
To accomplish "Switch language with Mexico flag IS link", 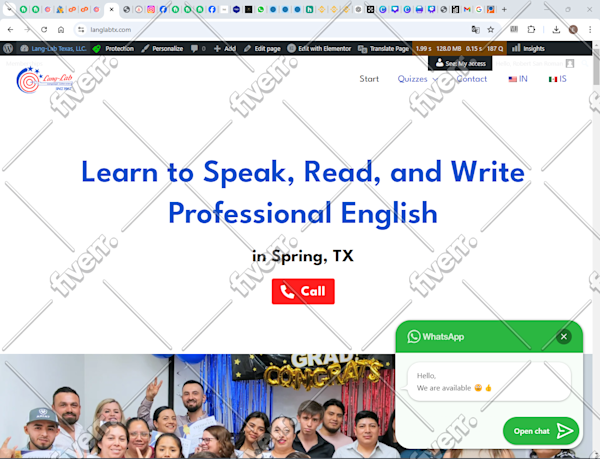I will 557,79.
